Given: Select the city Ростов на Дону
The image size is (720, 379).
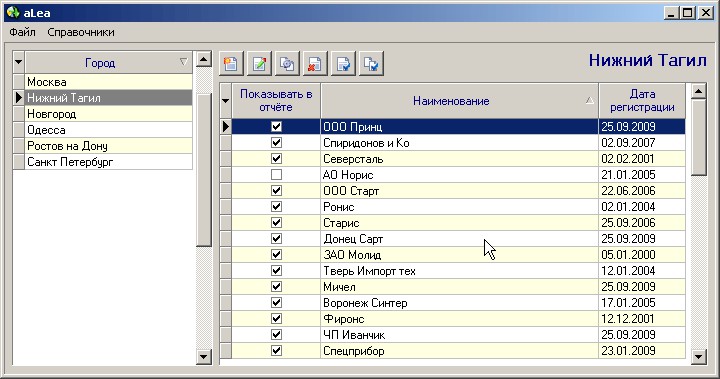Looking at the screenshot, I should pyautogui.click(x=108, y=146).
